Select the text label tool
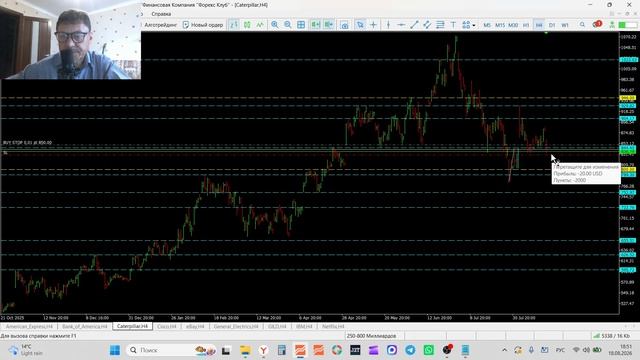 [x=453, y=25]
